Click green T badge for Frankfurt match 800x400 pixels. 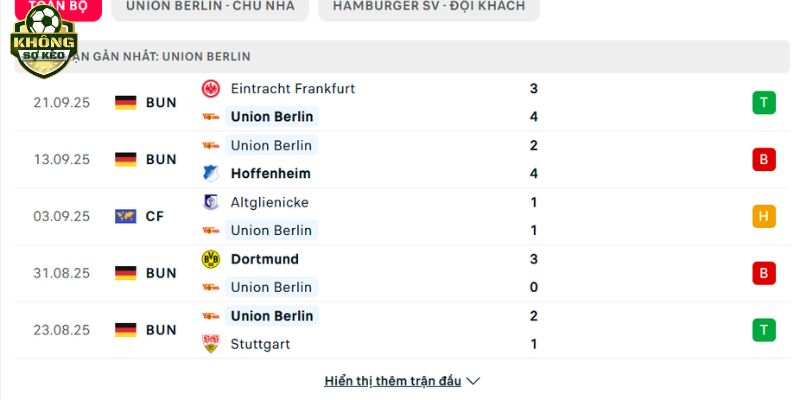[764, 103]
